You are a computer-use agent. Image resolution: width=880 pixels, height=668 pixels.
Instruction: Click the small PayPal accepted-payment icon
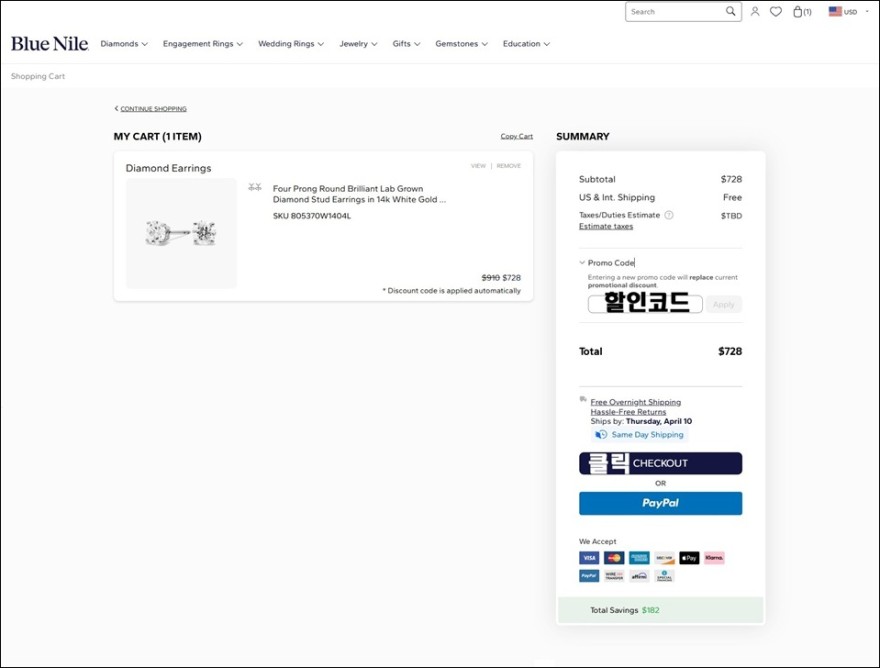[x=589, y=575]
